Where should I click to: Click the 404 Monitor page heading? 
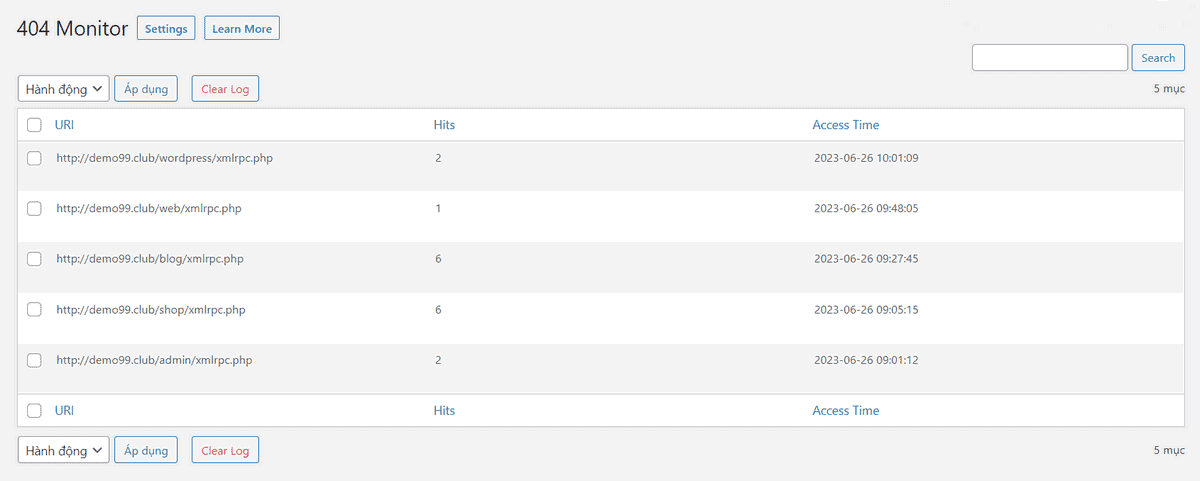pyautogui.click(x=72, y=29)
